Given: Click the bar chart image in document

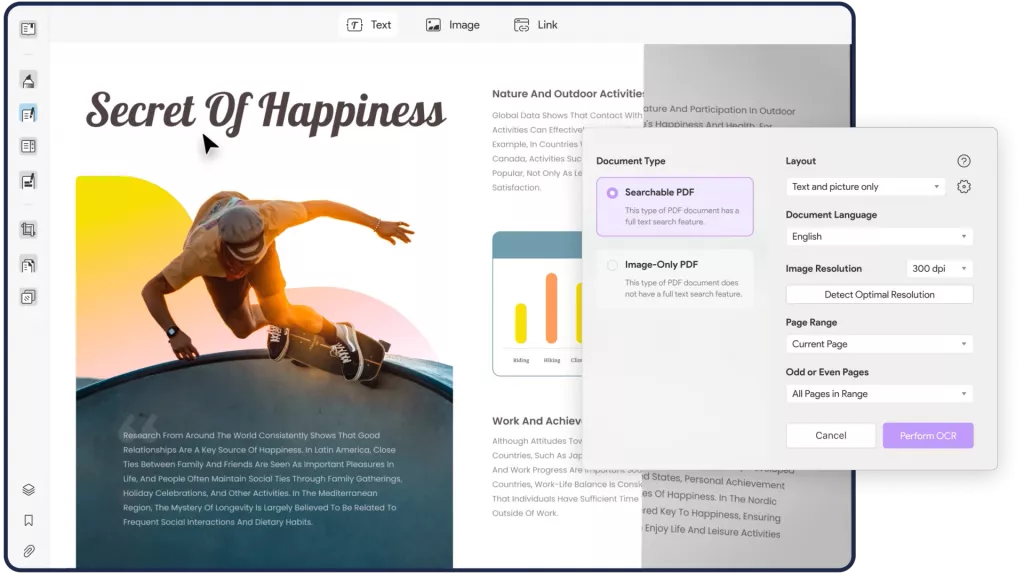Looking at the screenshot, I should [x=537, y=304].
